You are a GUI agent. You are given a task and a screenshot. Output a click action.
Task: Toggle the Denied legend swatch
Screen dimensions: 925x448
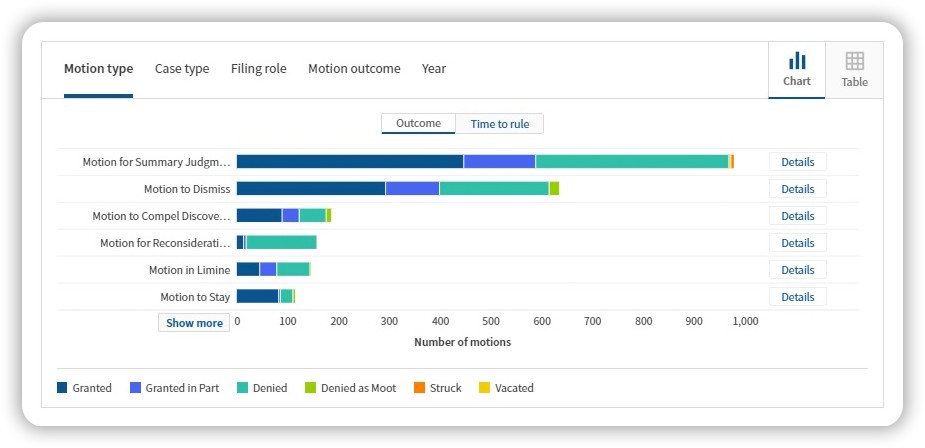click(242, 388)
